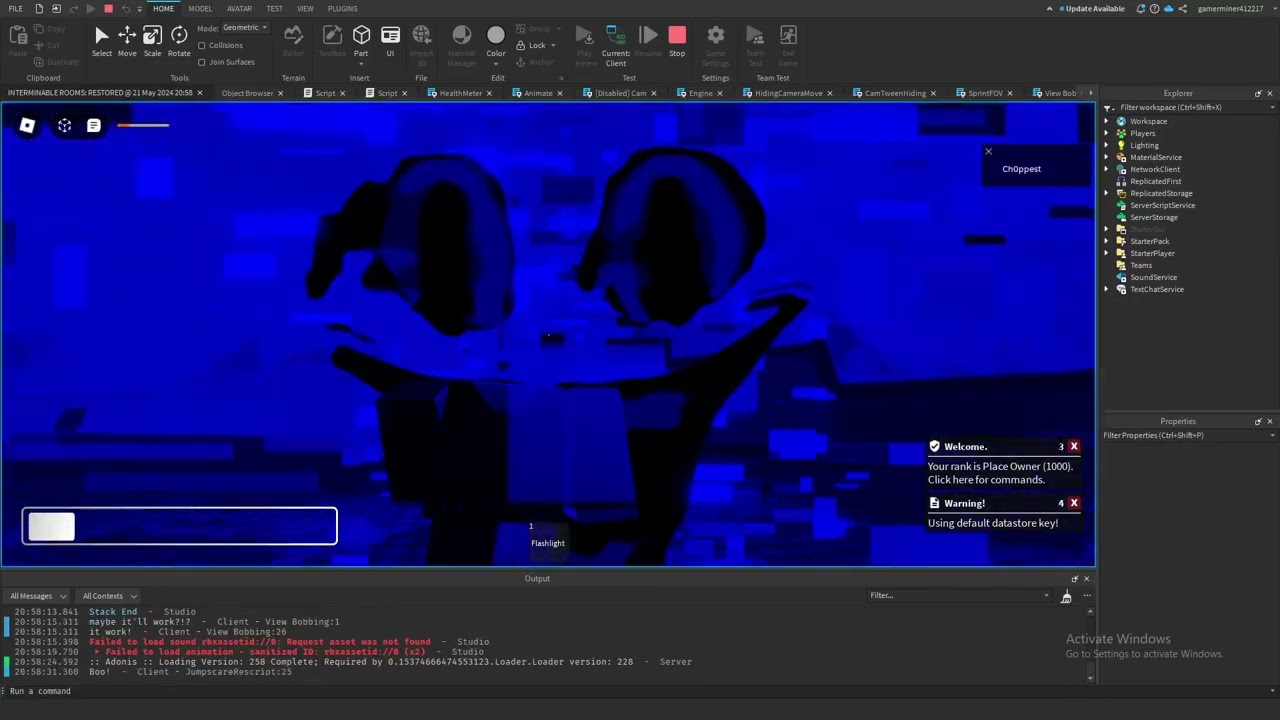Viewport: 1280px width, 720px height.
Task: Open the Color picker tool
Action: click(x=496, y=41)
